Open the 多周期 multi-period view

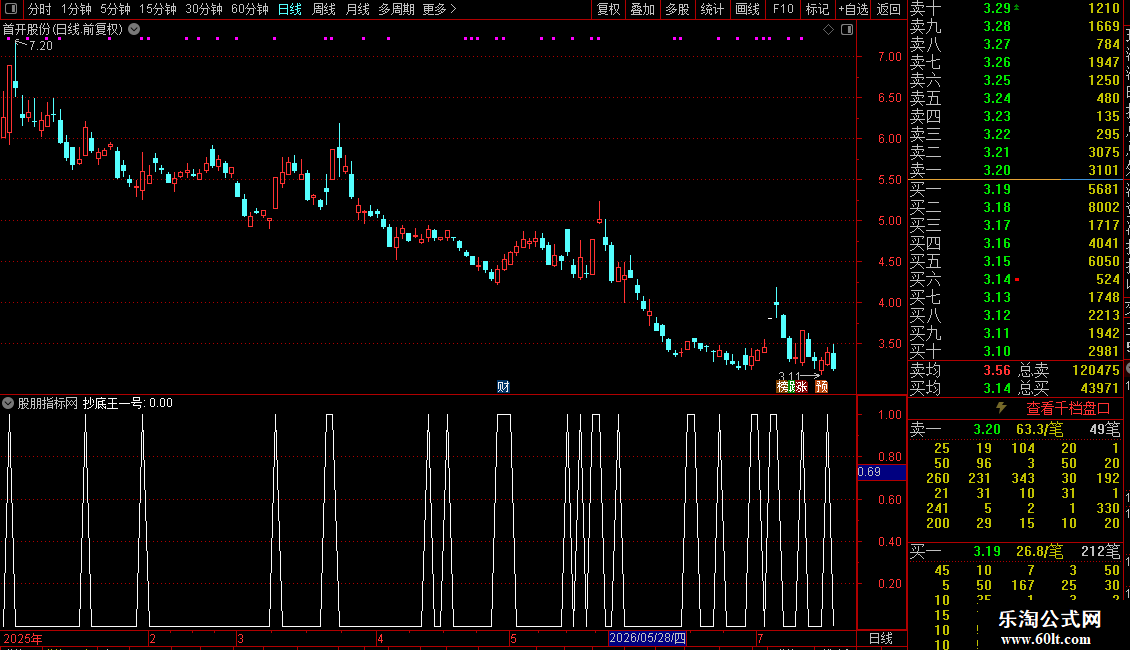click(x=396, y=9)
